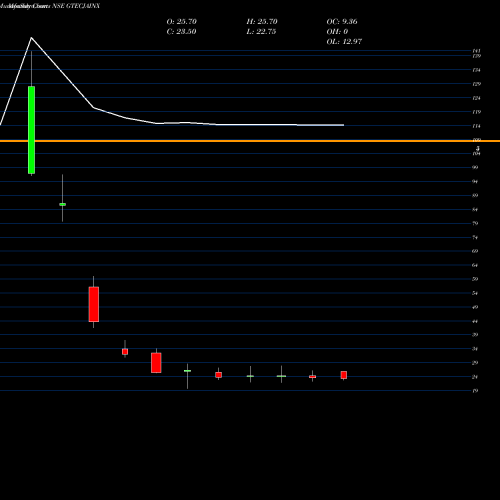Screen dimensions: 500x500
Task: Click the OH: 0 reading
Action: click(337, 32)
